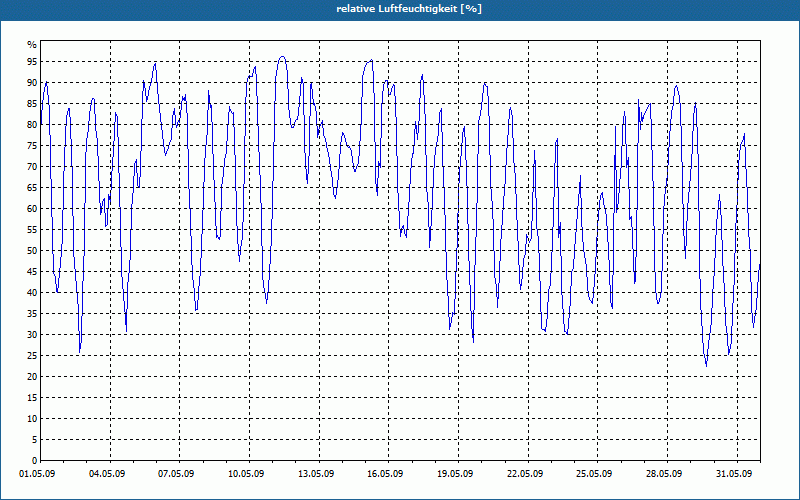Click the 90 value on the y-axis
Image resolution: width=800 pixels, height=500 pixels.
click(32, 83)
